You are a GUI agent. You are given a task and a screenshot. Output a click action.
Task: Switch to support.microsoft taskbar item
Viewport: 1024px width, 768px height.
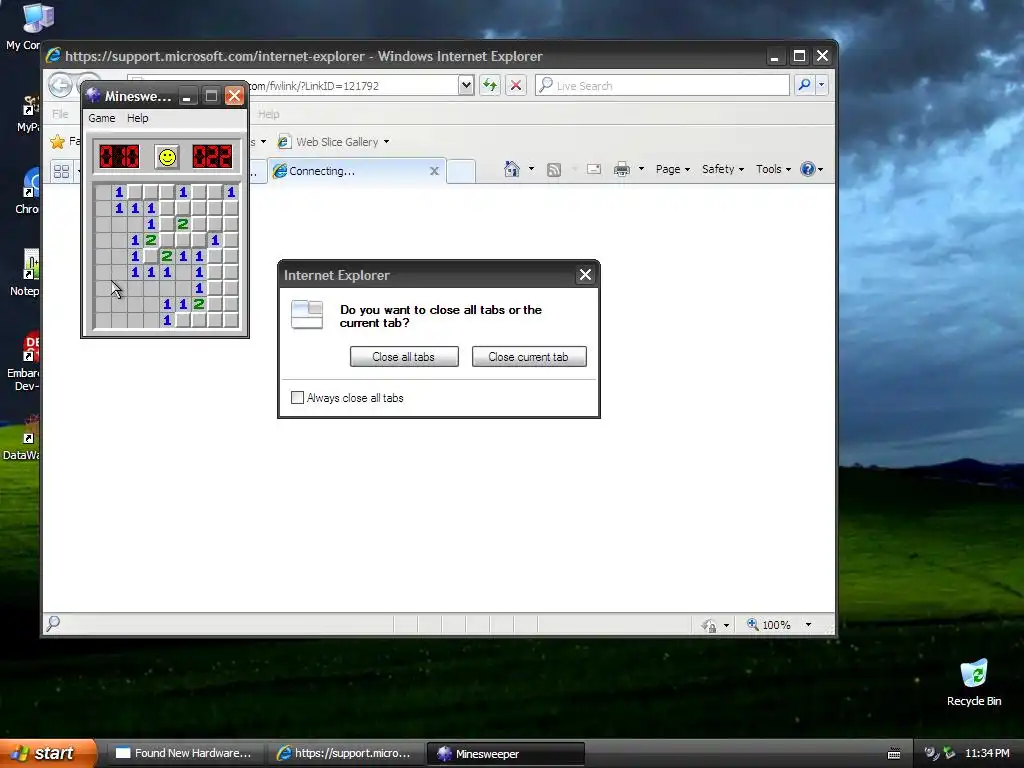click(x=345, y=754)
